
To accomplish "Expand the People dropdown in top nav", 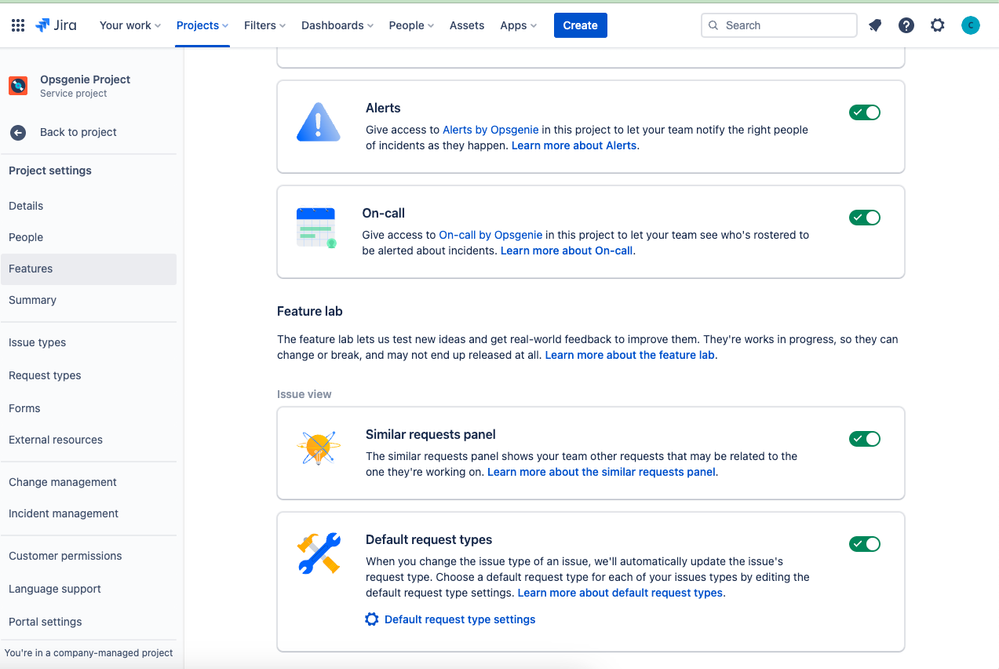I will click(x=411, y=25).
